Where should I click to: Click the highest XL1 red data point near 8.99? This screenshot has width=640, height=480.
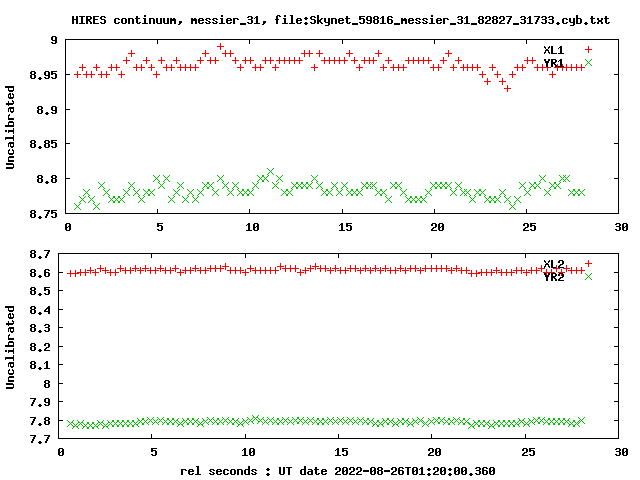click(x=220, y=47)
